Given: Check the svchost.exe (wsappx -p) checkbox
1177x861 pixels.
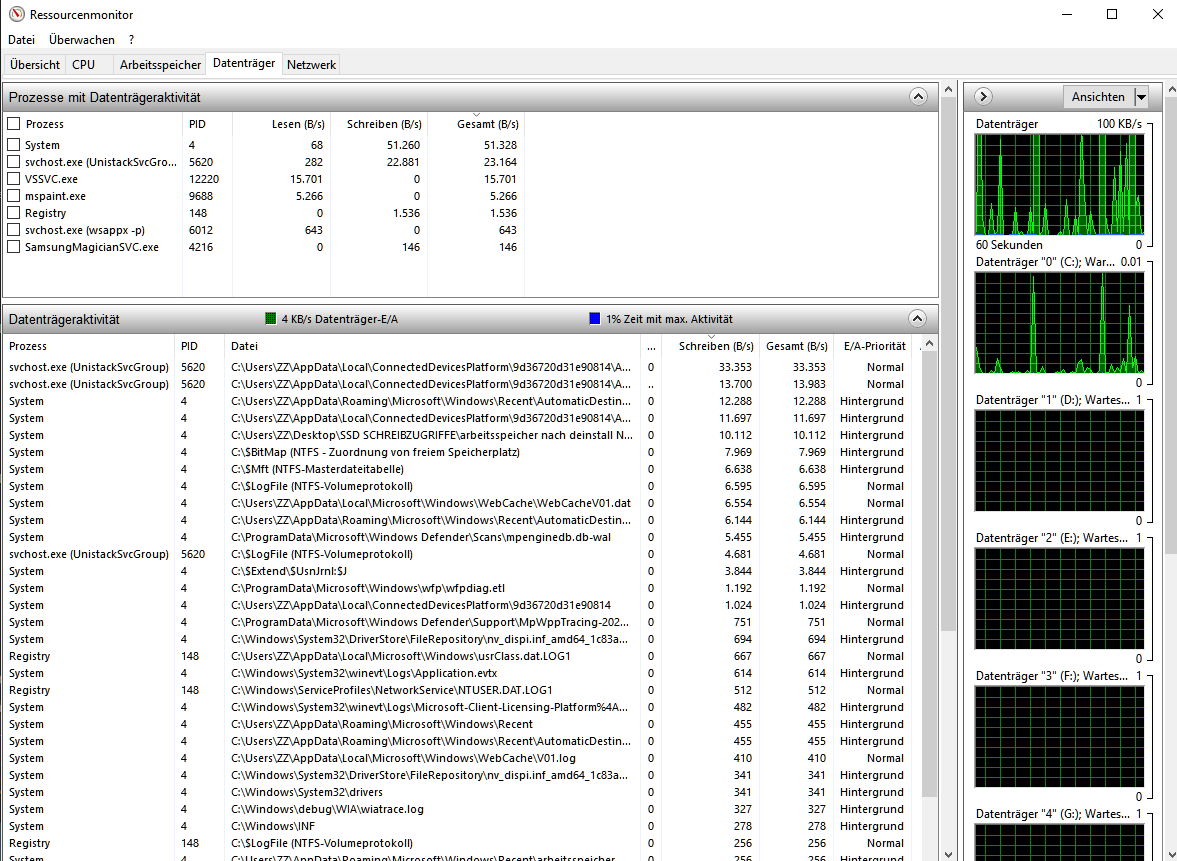Looking at the screenshot, I should click(14, 230).
